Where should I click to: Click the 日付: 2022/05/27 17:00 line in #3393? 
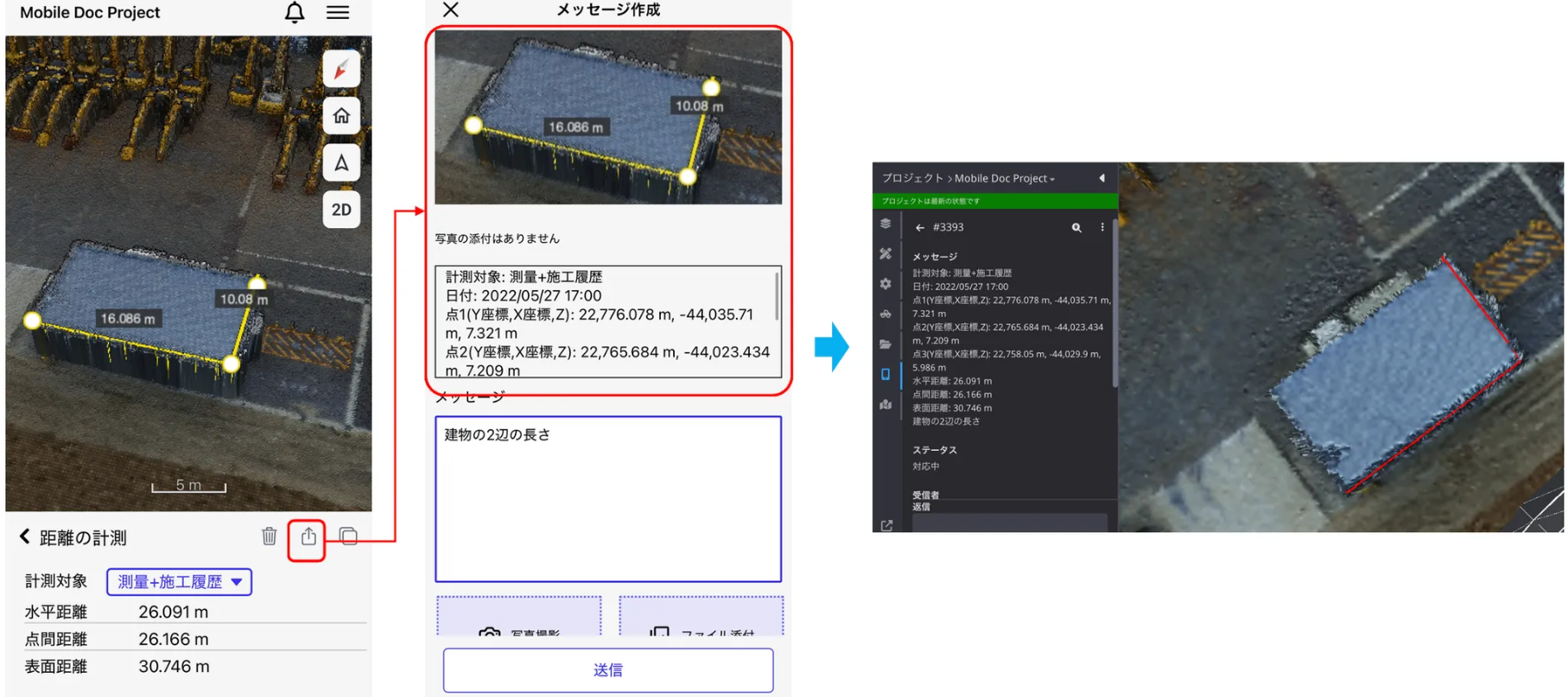tap(961, 287)
